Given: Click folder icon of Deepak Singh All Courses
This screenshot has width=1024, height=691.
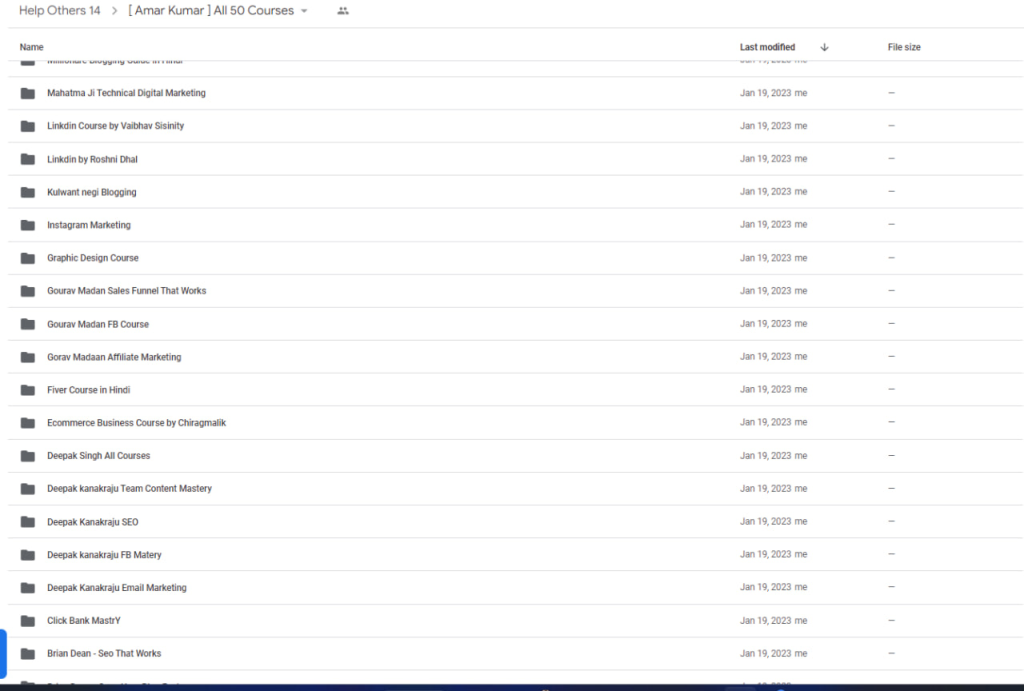Looking at the screenshot, I should click(x=27, y=456).
